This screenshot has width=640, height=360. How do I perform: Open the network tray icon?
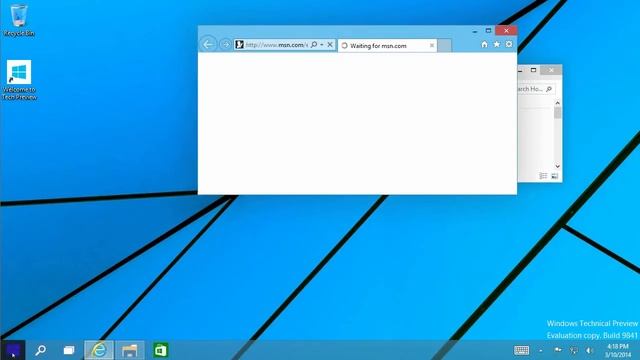pyautogui.click(x=574, y=350)
